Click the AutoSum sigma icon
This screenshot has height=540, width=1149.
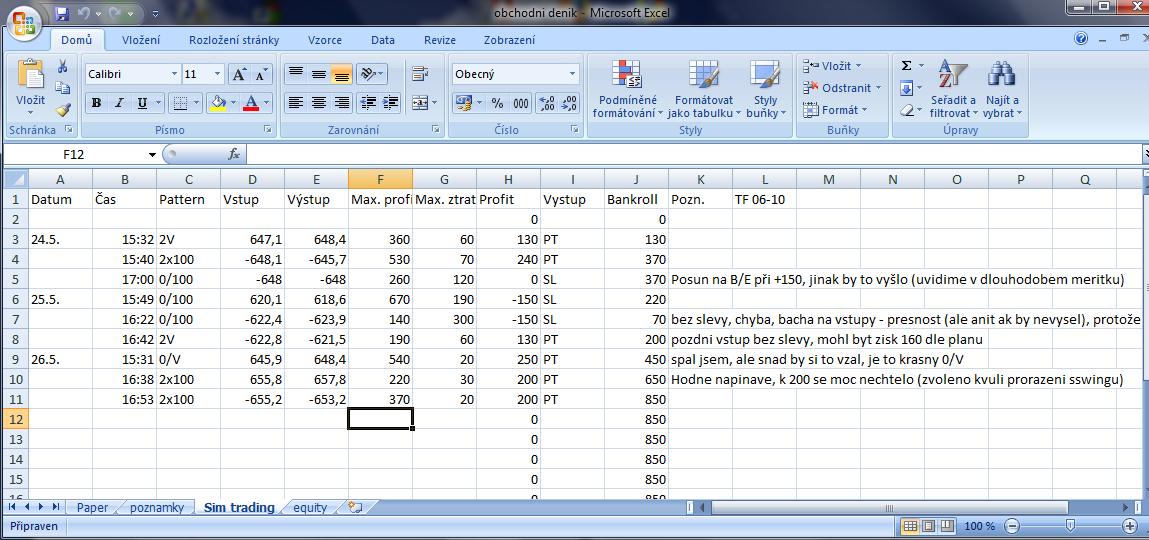click(906, 66)
